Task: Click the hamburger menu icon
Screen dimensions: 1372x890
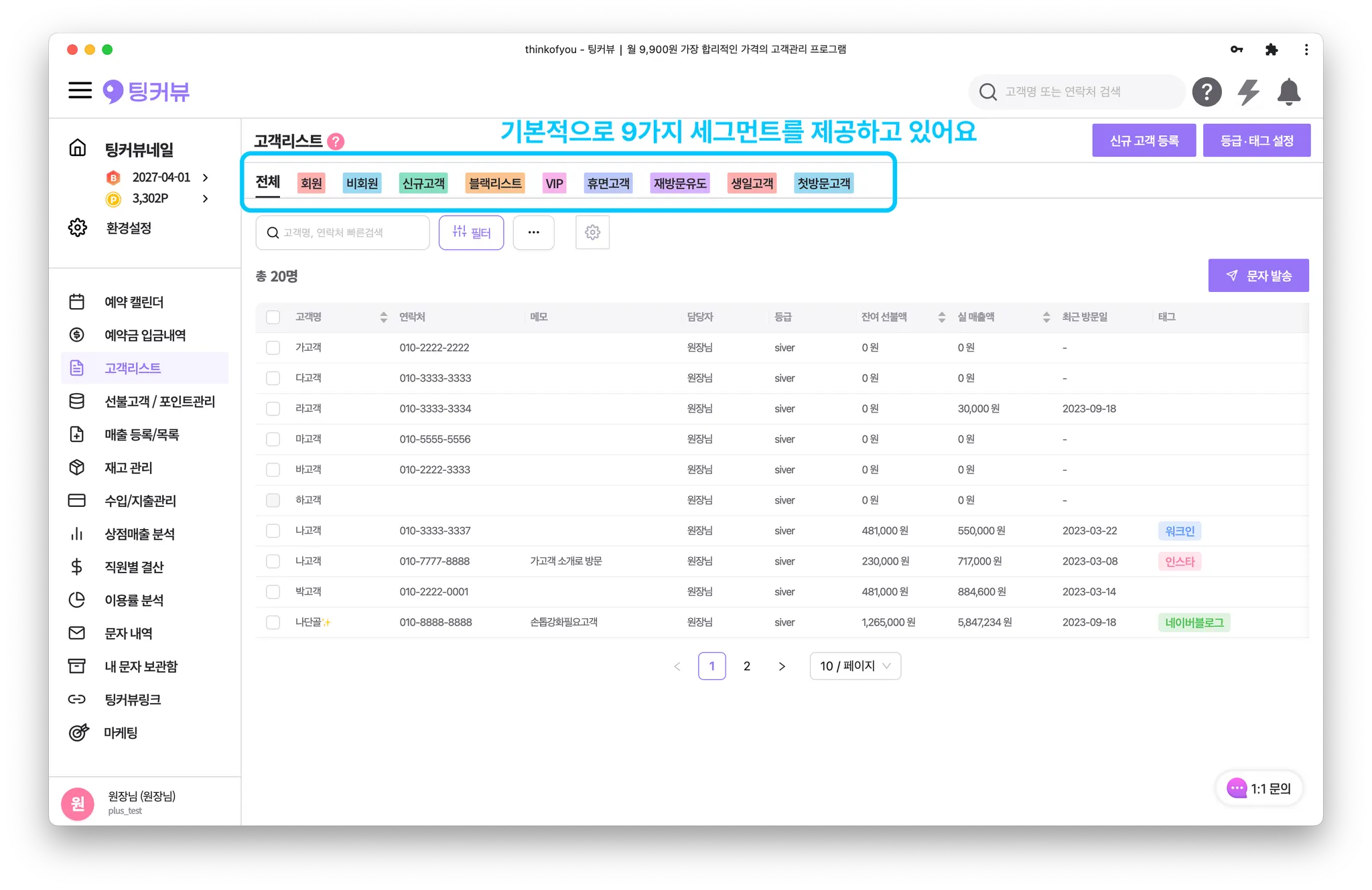Action: tap(80, 90)
